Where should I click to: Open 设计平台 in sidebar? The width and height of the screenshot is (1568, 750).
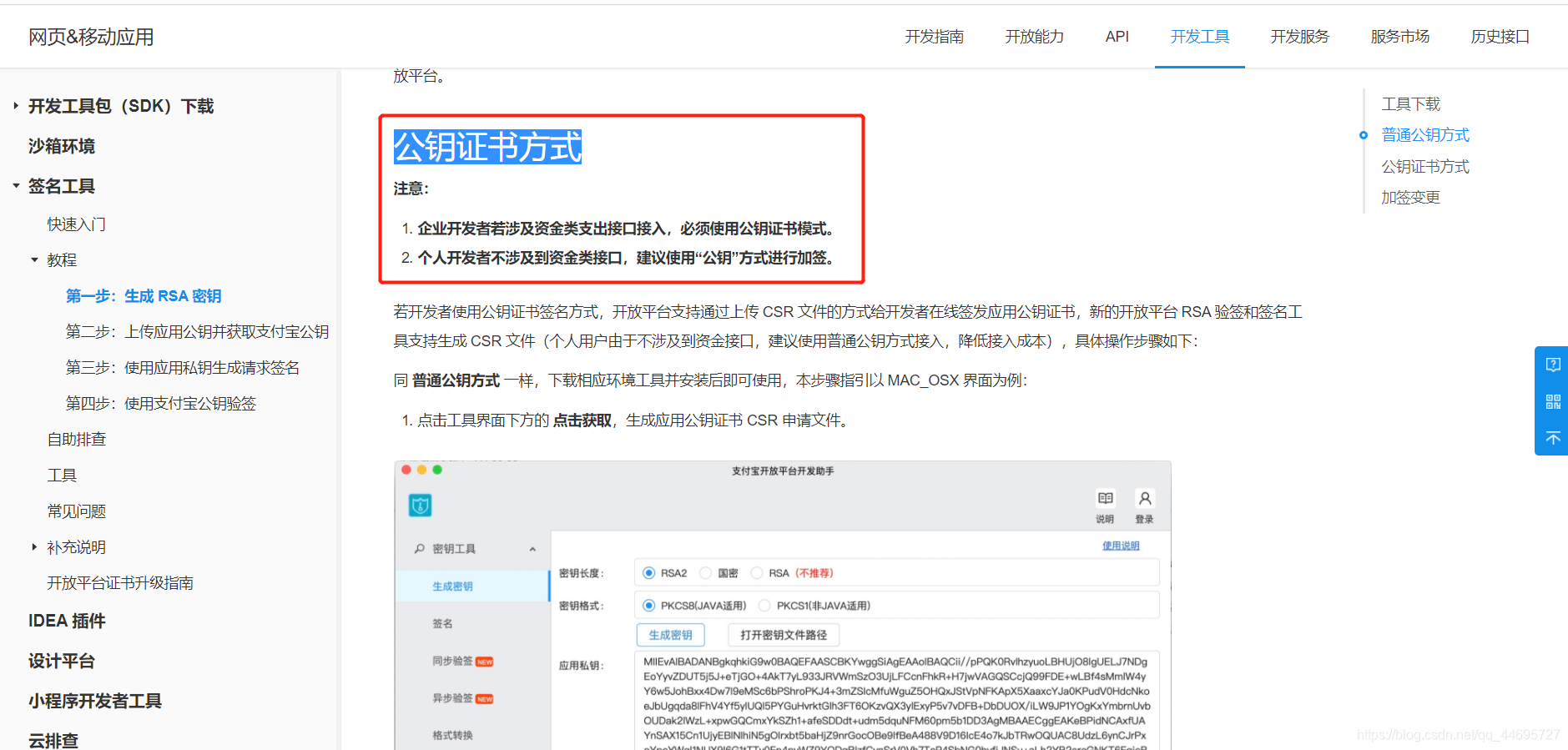click(x=62, y=661)
